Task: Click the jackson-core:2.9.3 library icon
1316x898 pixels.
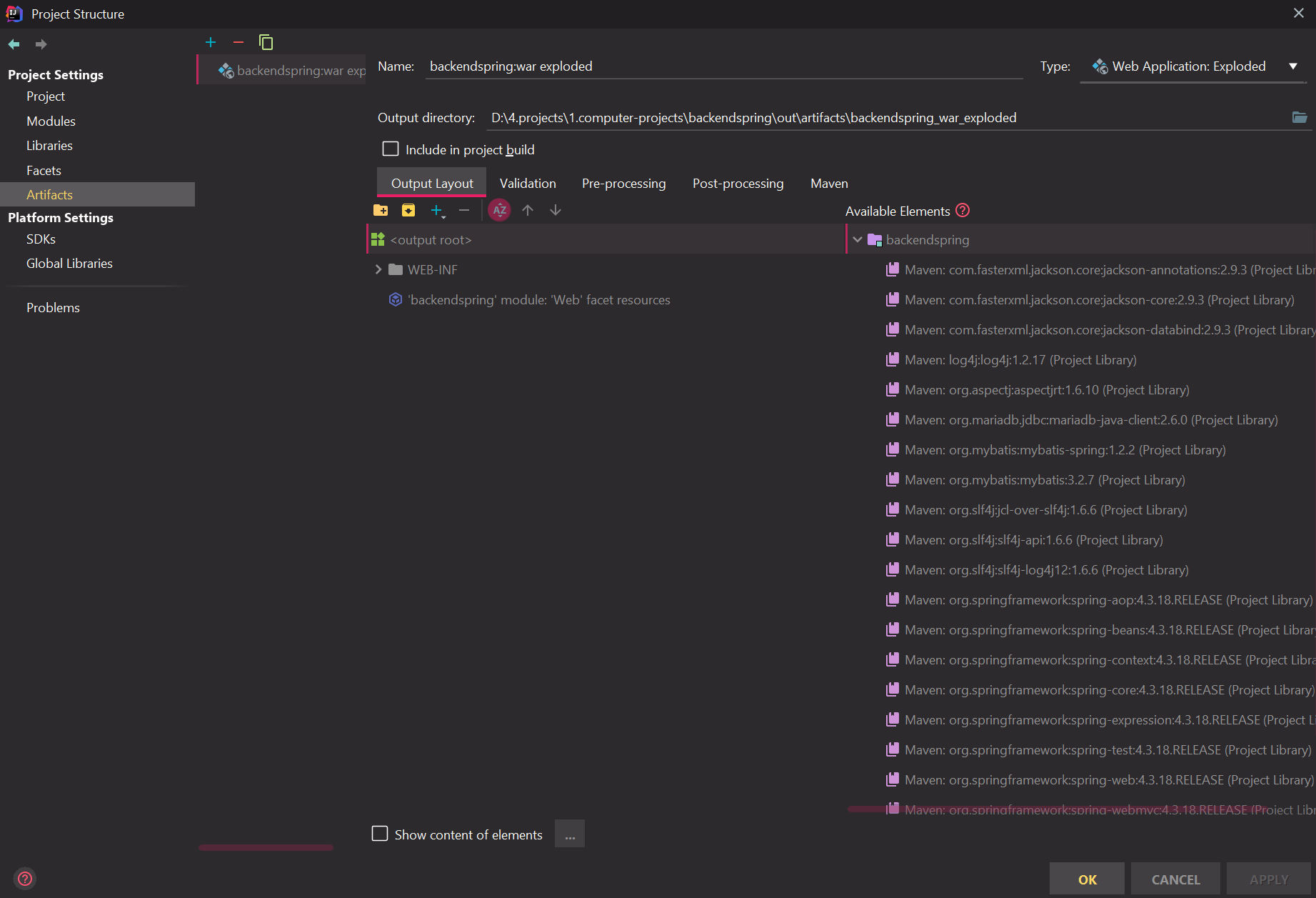Action: 893,299
